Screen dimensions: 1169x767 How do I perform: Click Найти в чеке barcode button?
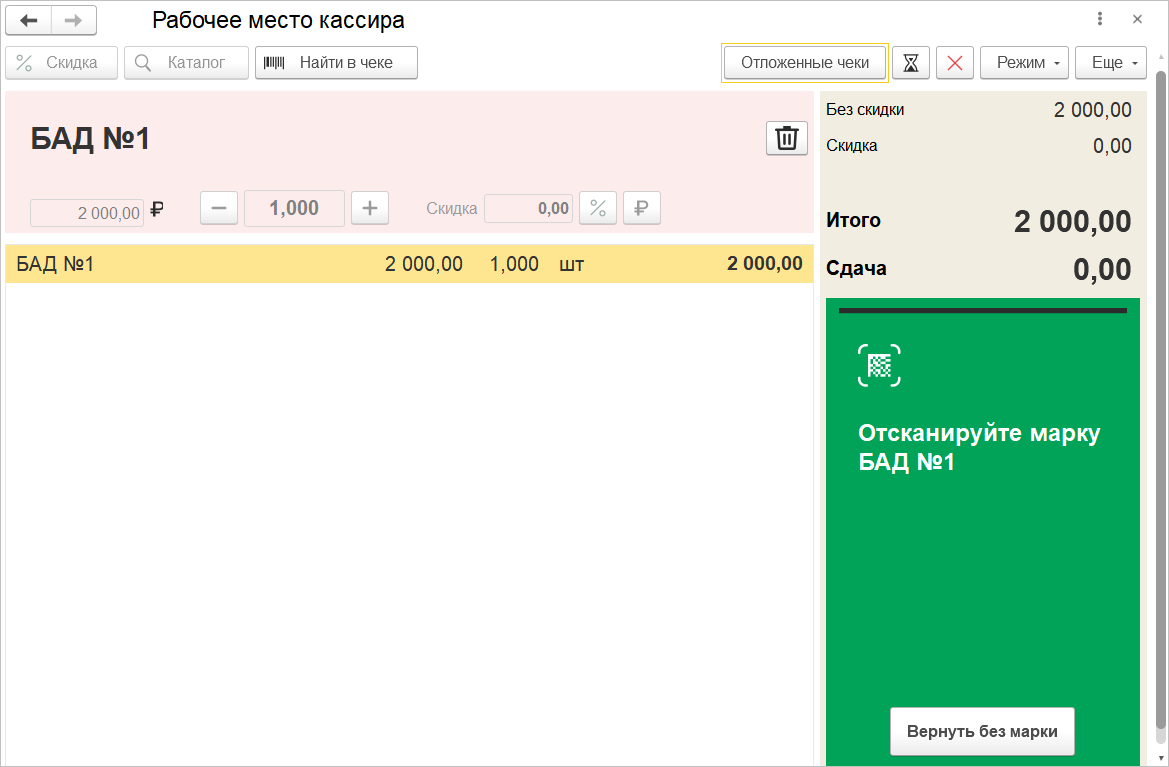pyautogui.click(x=336, y=63)
